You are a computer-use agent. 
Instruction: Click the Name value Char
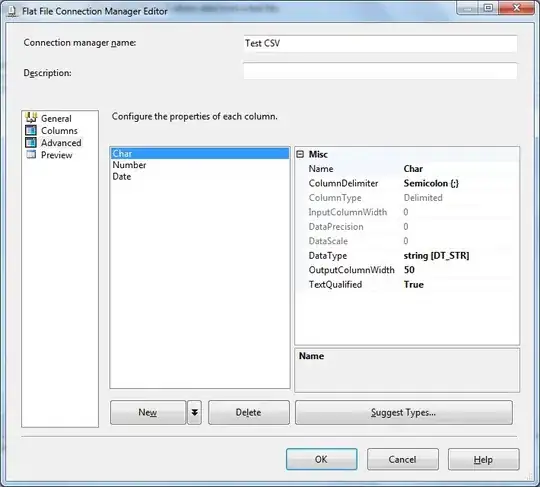413,169
